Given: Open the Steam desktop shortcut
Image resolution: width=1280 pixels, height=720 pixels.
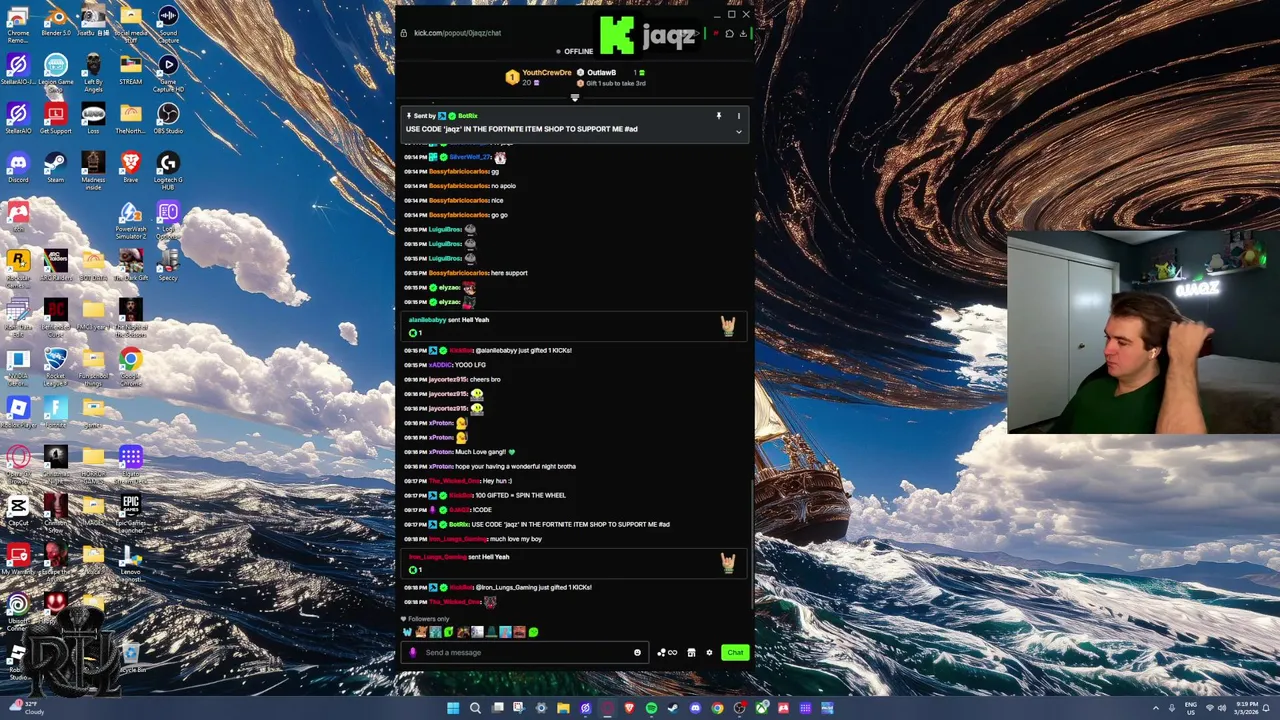Looking at the screenshot, I should 55,167.
